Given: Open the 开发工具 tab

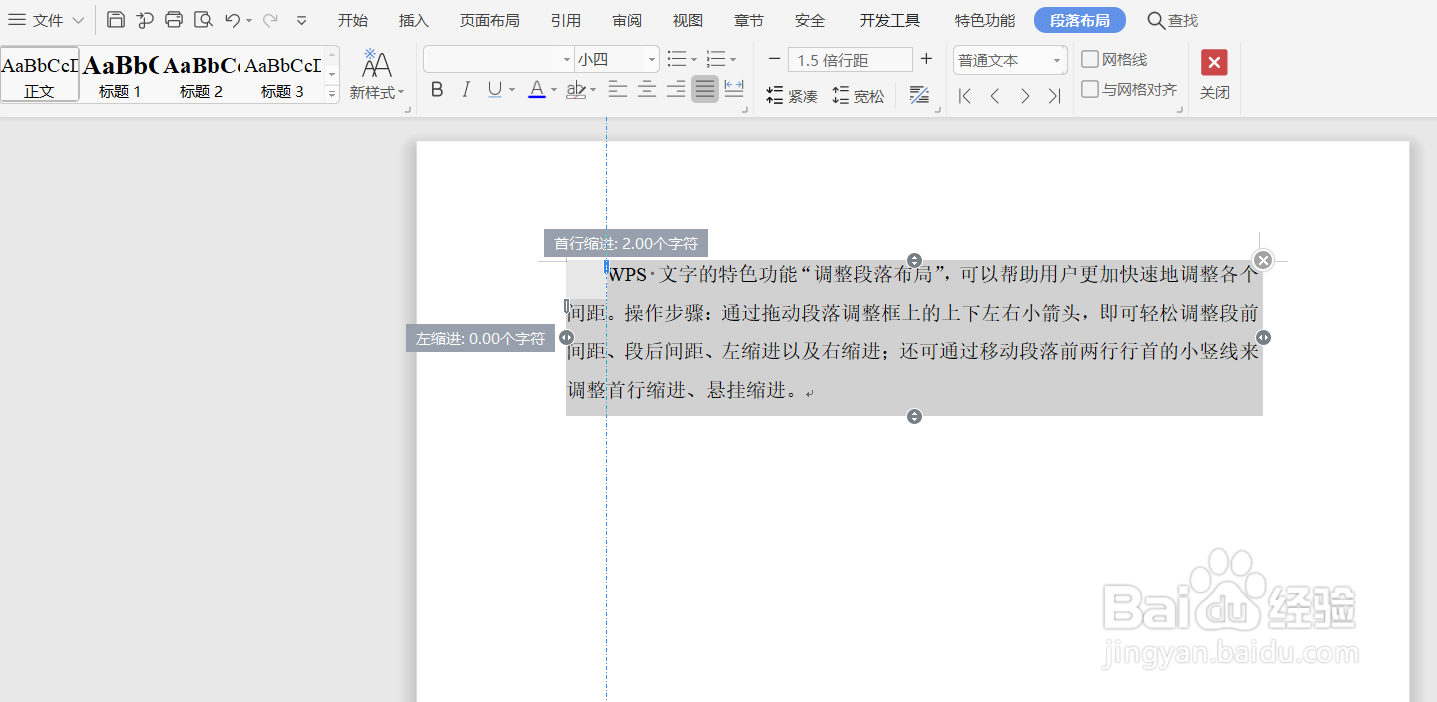Looking at the screenshot, I should (889, 20).
